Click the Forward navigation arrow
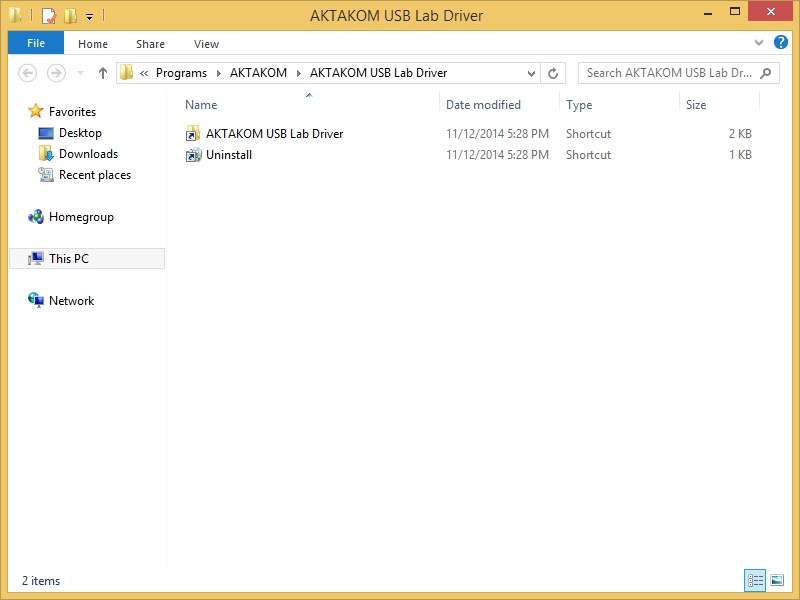This screenshot has height=600, width=800. pos(56,73)
